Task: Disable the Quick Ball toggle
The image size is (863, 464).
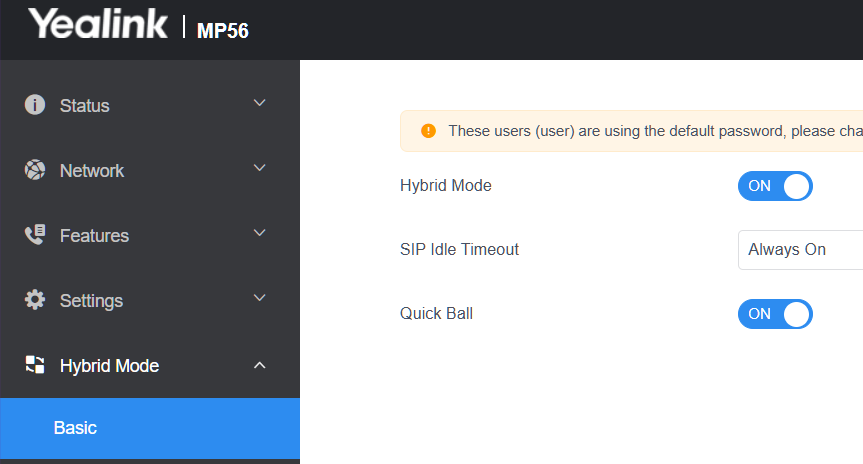Action: (775, 314)
